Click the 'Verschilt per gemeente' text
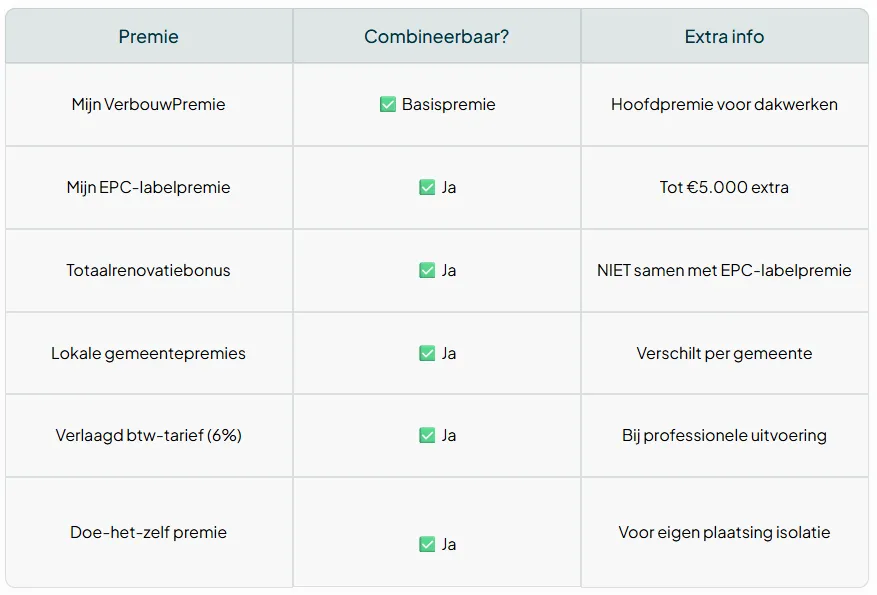The height and width of the screenshot is (595, 877). point(724,353)
